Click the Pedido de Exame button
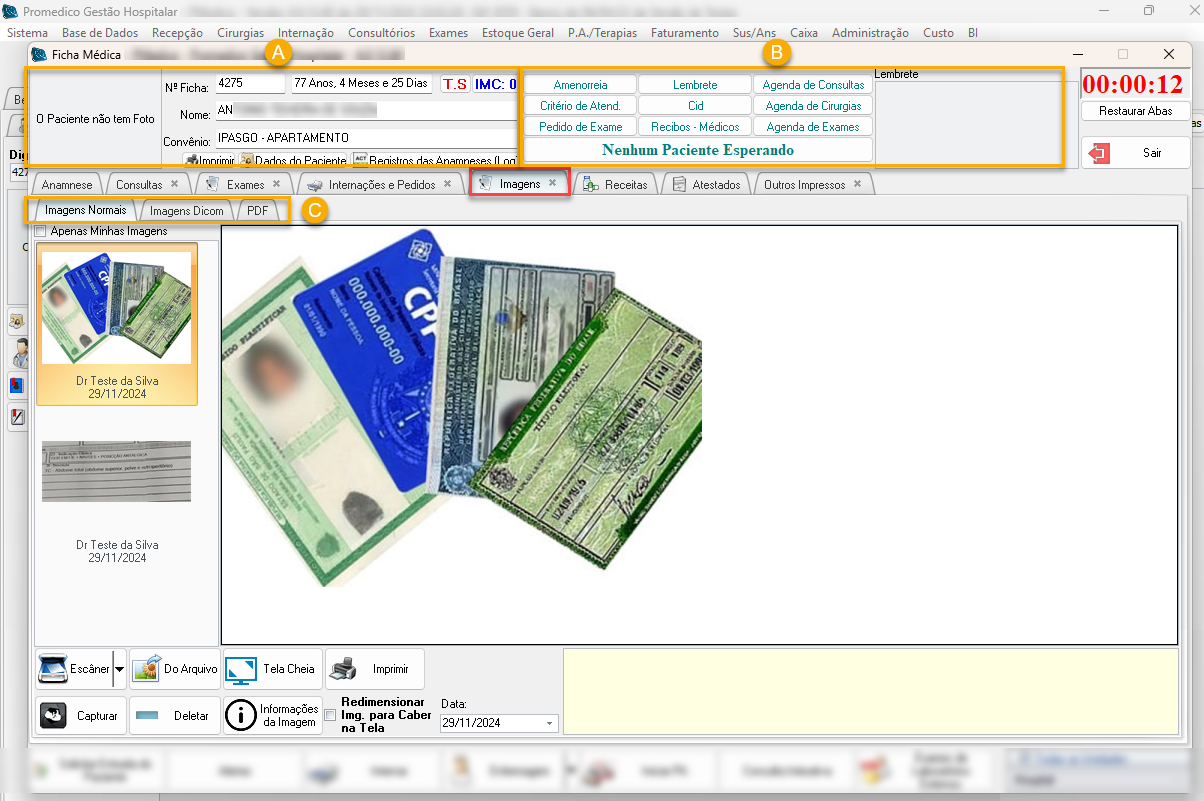Viewport: 1204px width, 801px height. pos(580,127)
